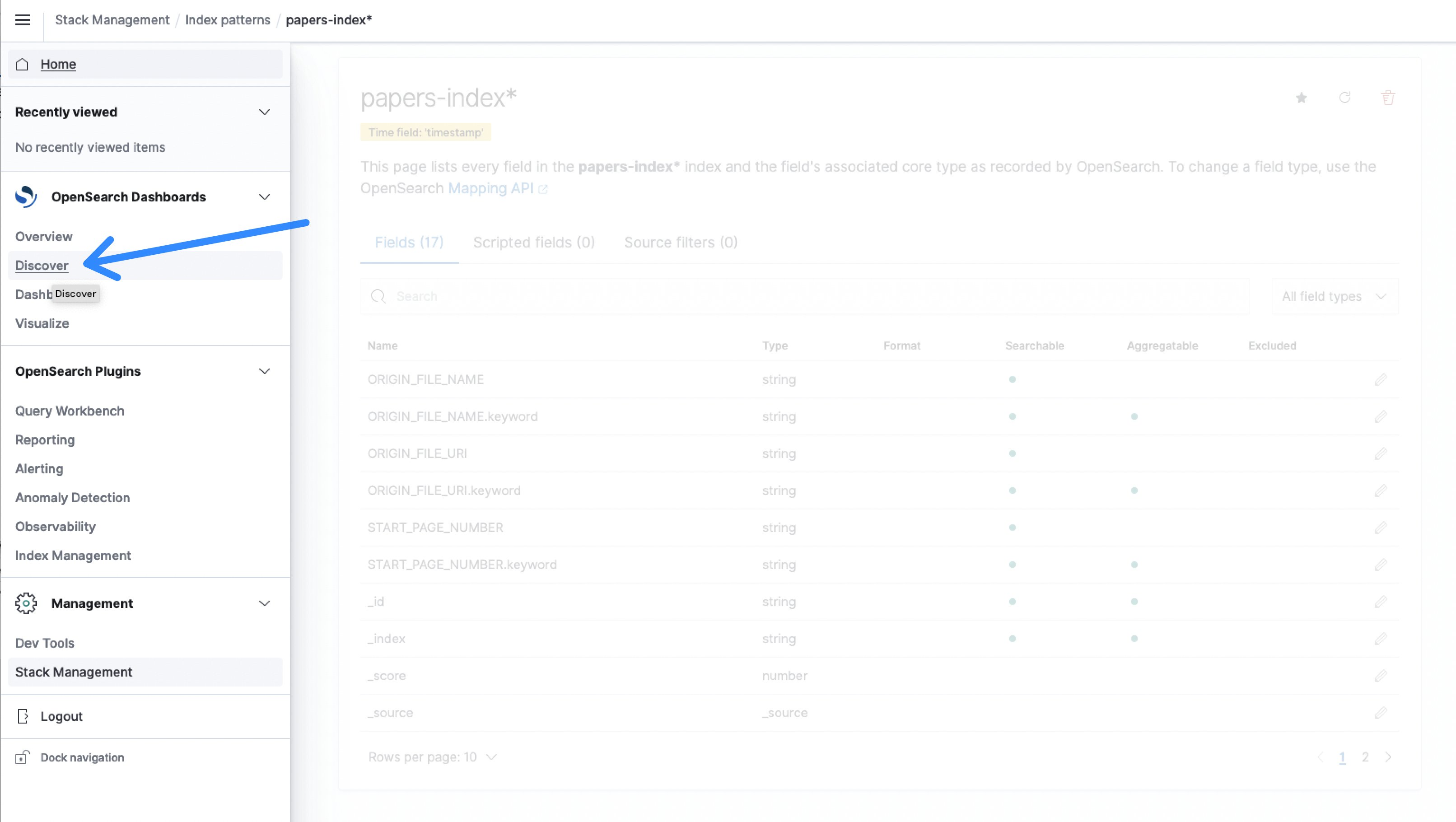Switch to the Scripted fields tab
This screenshot has width=1456, height=822.
(534, 242)
